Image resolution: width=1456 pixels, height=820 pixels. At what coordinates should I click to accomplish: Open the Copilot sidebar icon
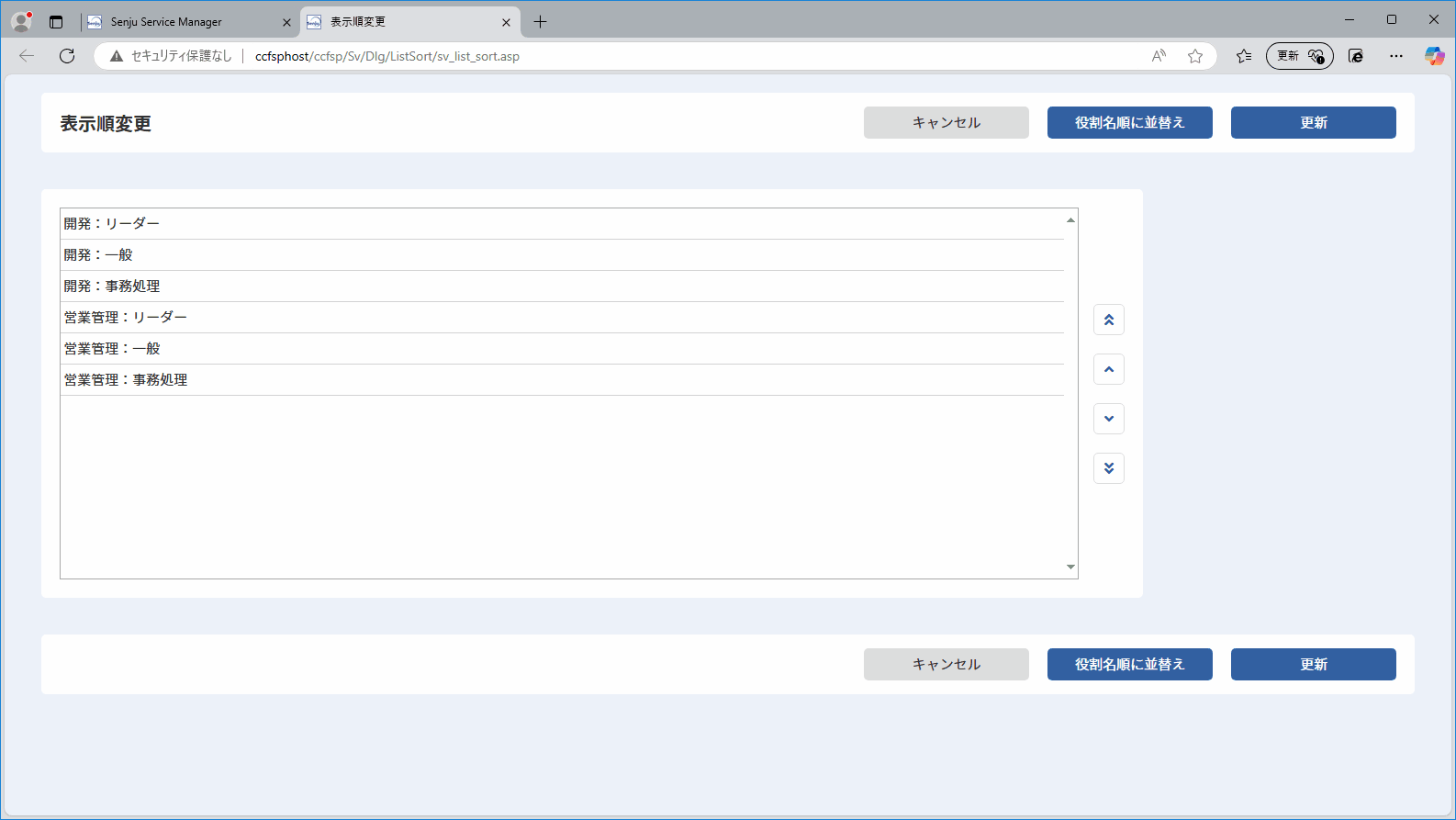pos(1434,56)
